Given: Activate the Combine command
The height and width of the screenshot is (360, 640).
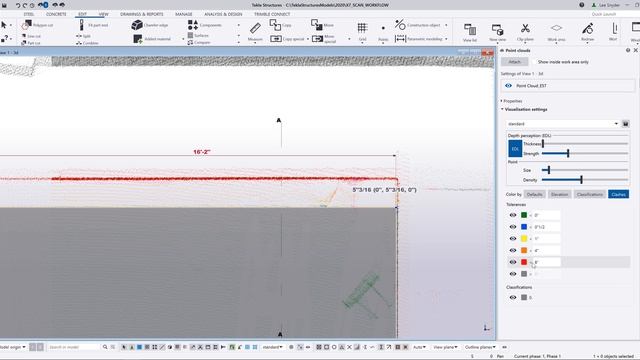Looking at the screenshot, I should (x=87, y=43).
